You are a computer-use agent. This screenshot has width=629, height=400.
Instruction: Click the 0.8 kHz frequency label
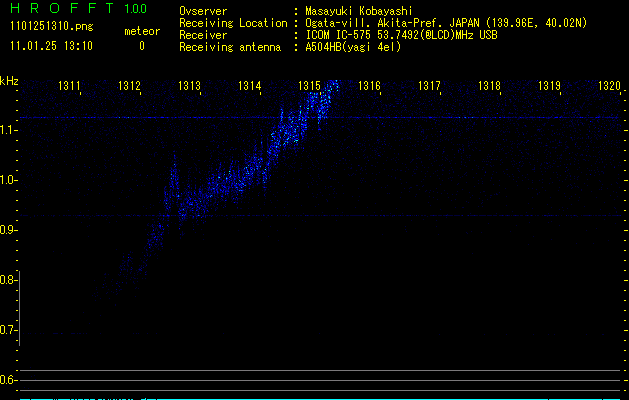coord(7,280)
